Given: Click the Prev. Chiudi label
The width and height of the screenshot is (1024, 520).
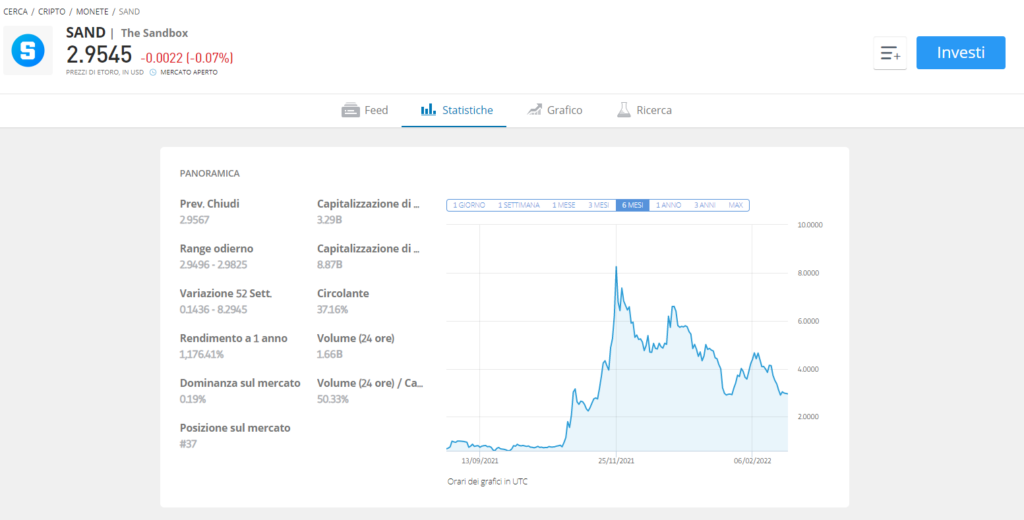Looking at the screenshot, I should pos(210,204).
